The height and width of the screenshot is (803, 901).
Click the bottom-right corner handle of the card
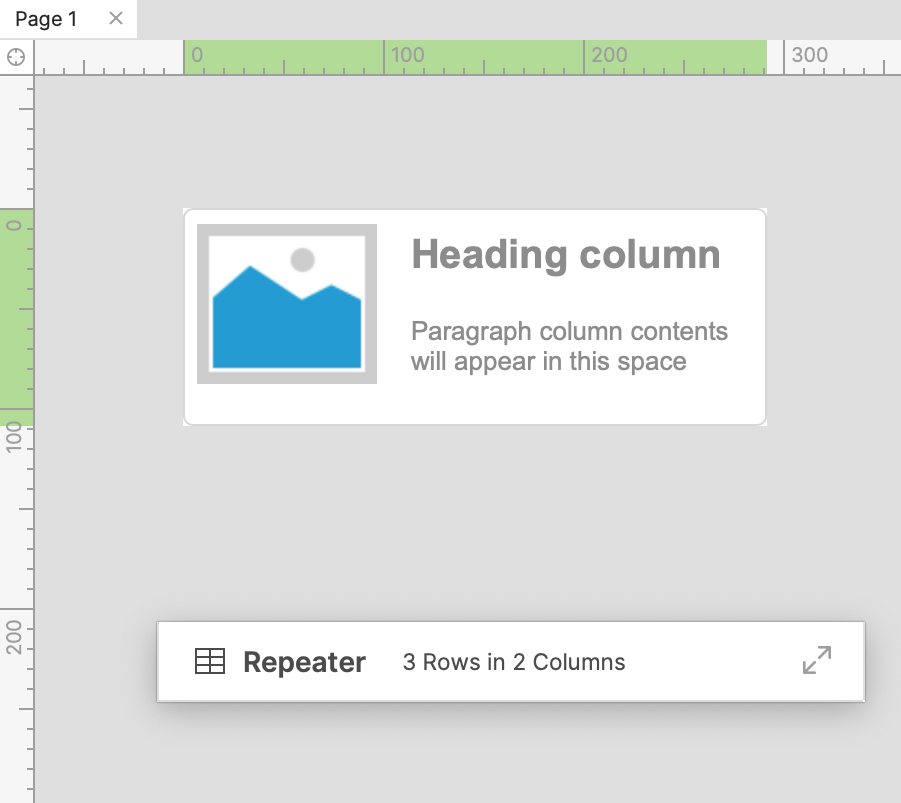click(765, 424)
